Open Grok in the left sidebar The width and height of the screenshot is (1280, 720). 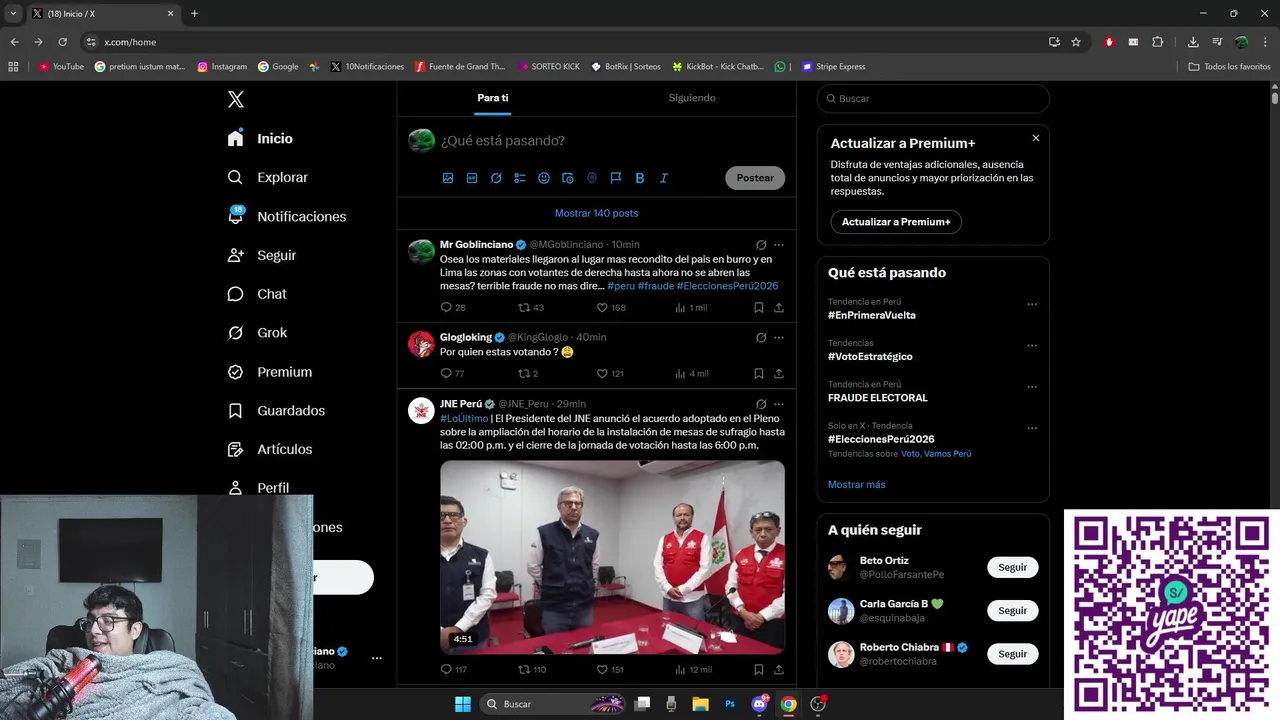point(257,332)
